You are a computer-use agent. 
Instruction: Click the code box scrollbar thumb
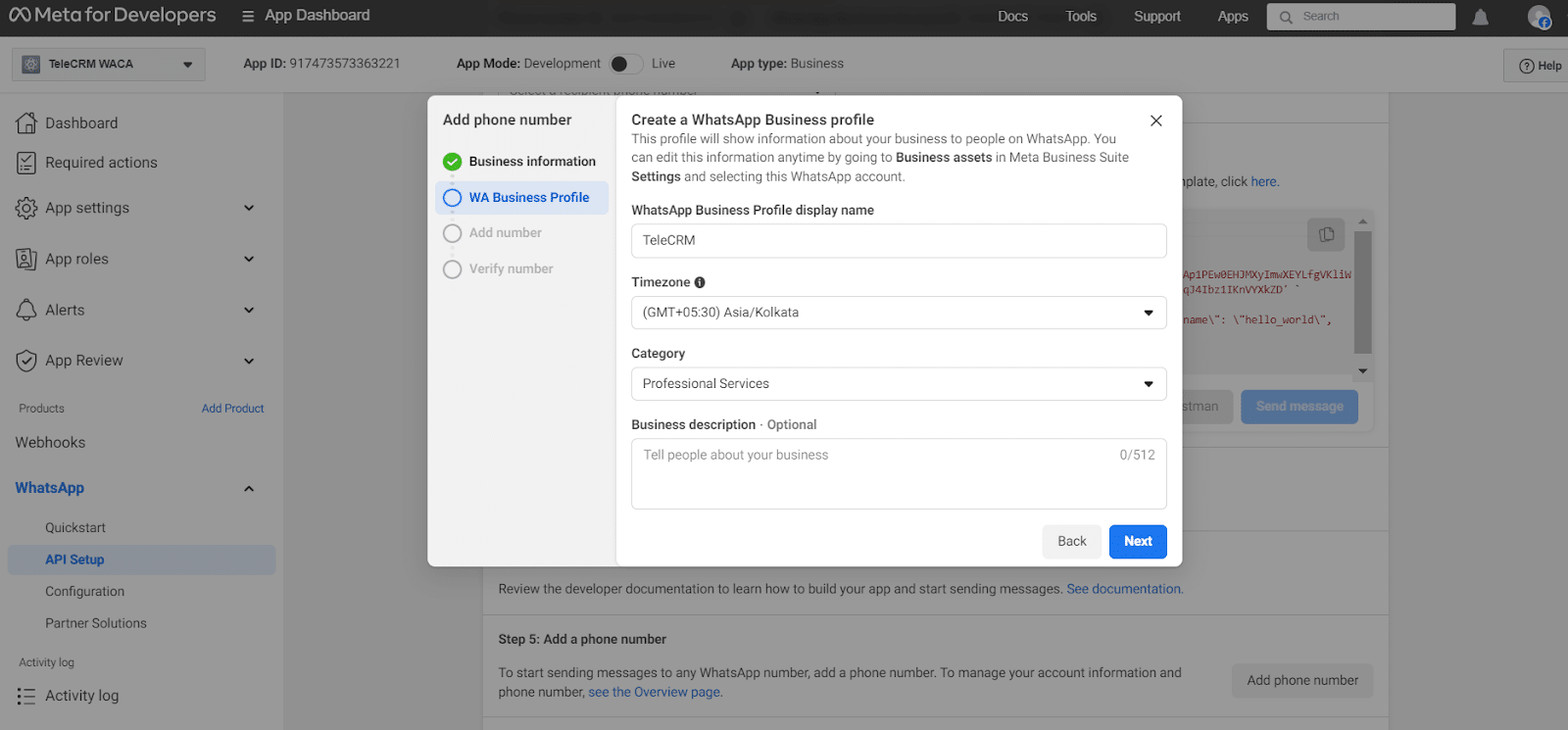click(x=1362, y=292)
